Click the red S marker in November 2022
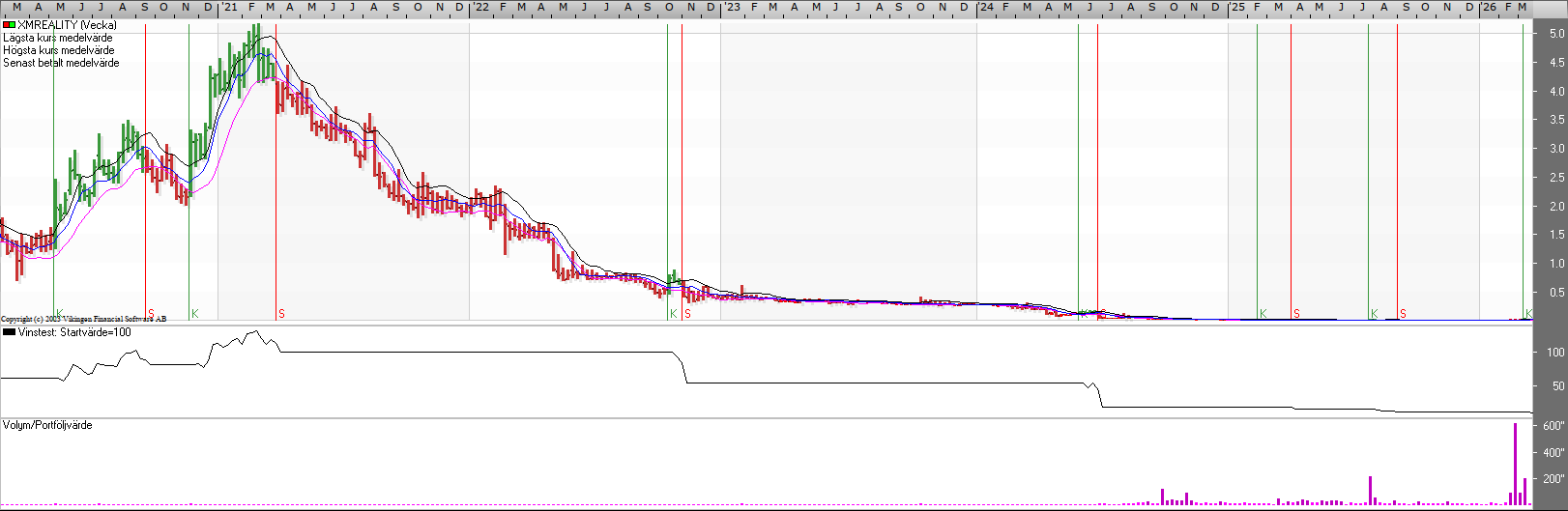The width and height of the screenshot is (1568, 511). tap(687, 314)
